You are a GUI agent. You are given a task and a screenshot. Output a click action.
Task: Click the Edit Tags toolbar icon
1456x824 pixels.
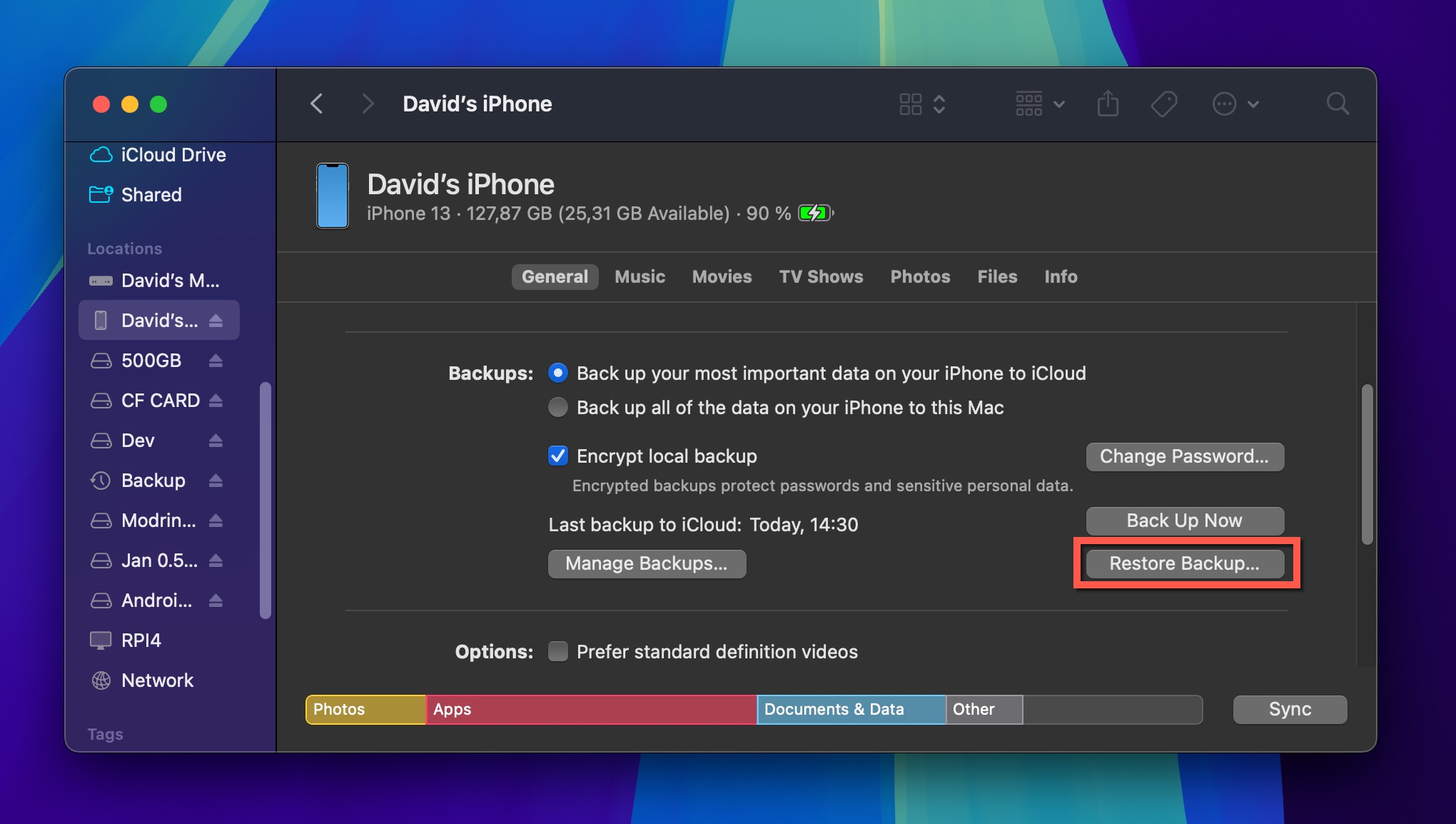point(1164,104)
